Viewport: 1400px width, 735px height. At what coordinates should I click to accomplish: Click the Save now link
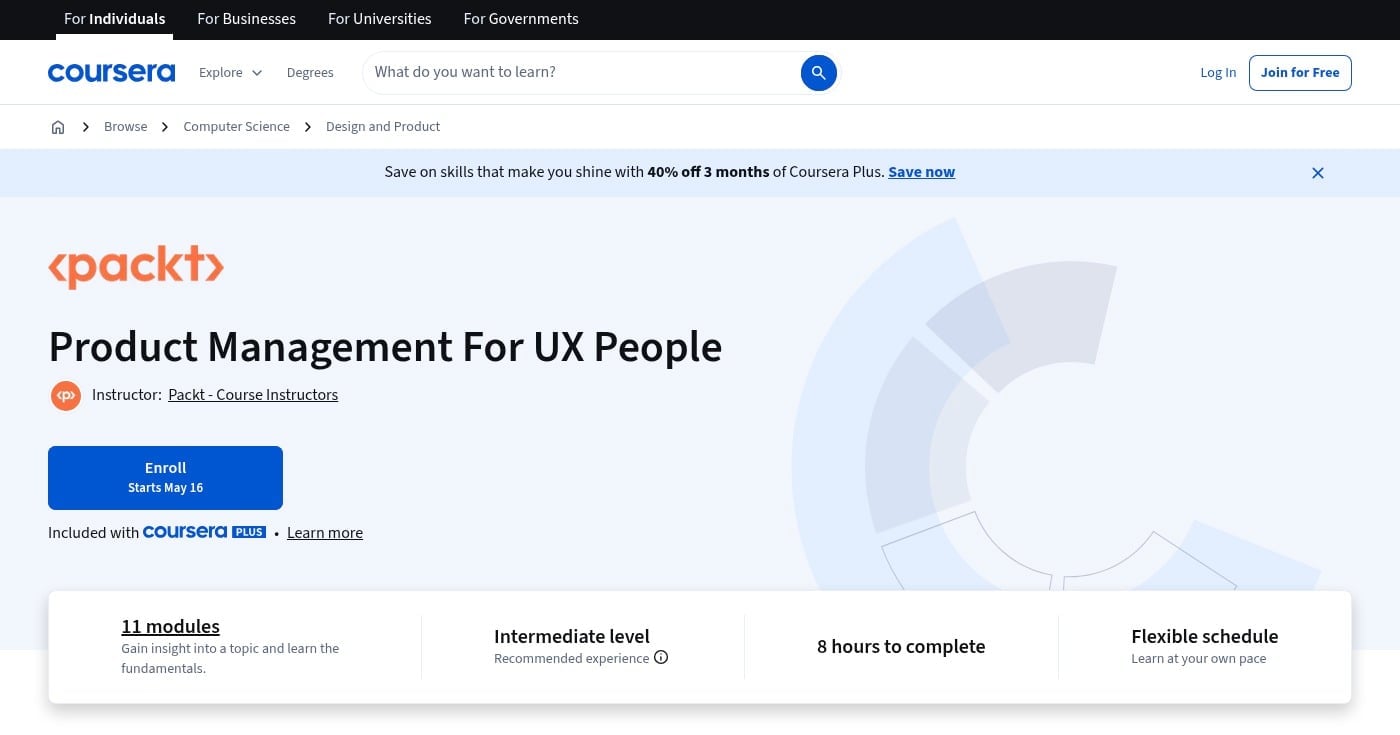922,172
